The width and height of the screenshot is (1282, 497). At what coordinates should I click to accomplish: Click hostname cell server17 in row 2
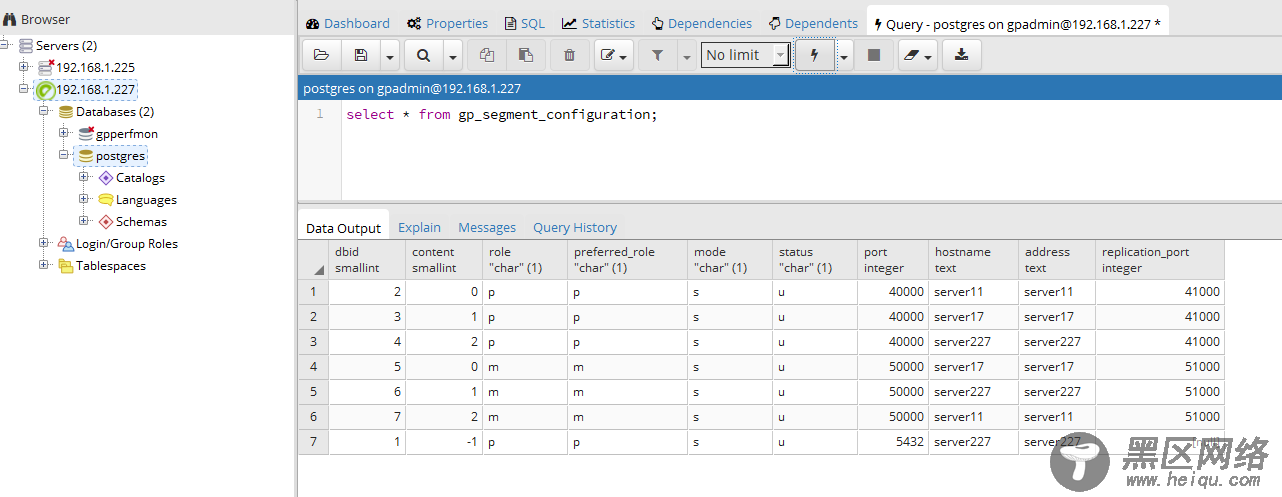click(973, 316)
